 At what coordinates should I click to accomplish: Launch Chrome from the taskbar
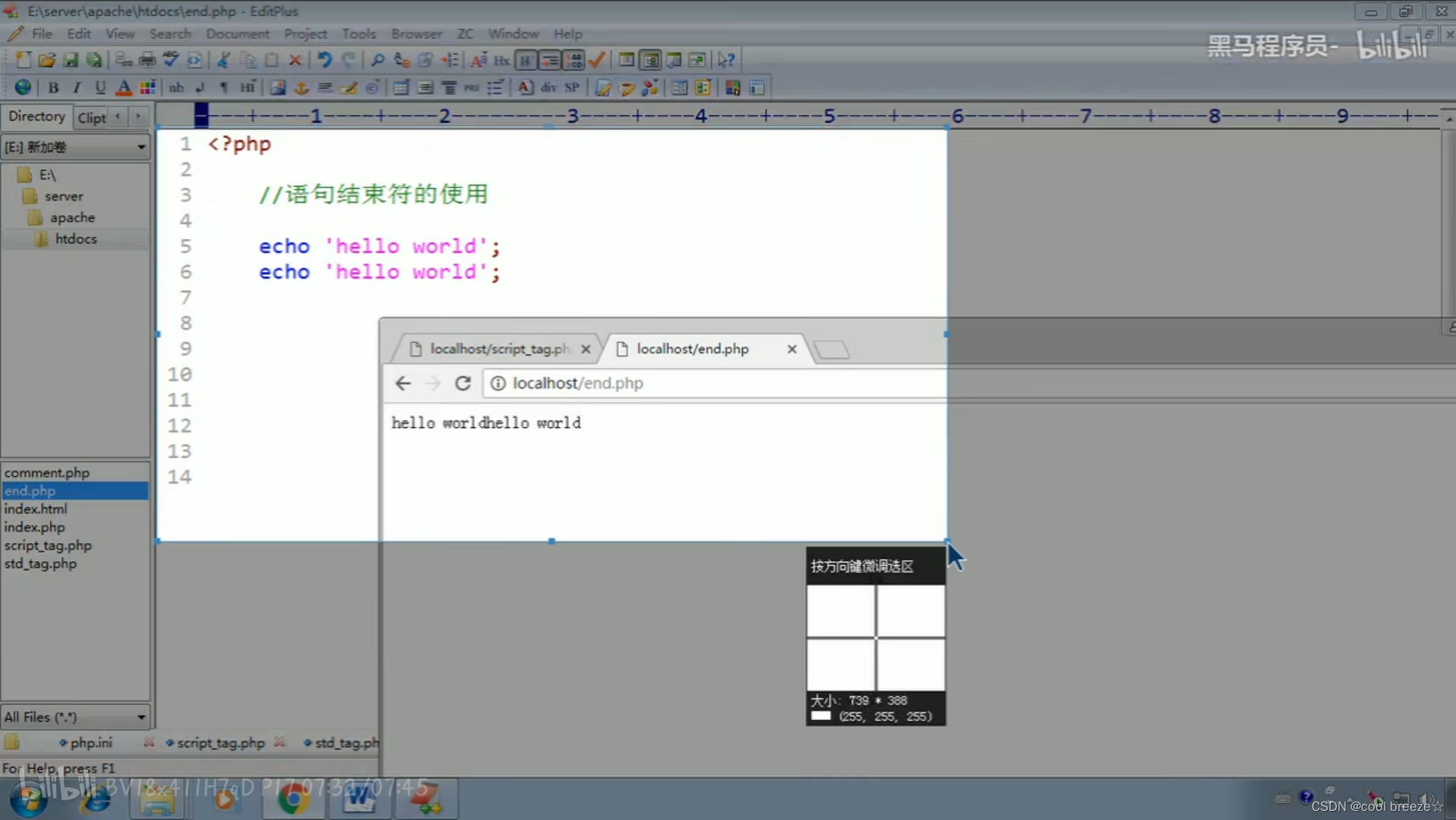tap(292, 799)
